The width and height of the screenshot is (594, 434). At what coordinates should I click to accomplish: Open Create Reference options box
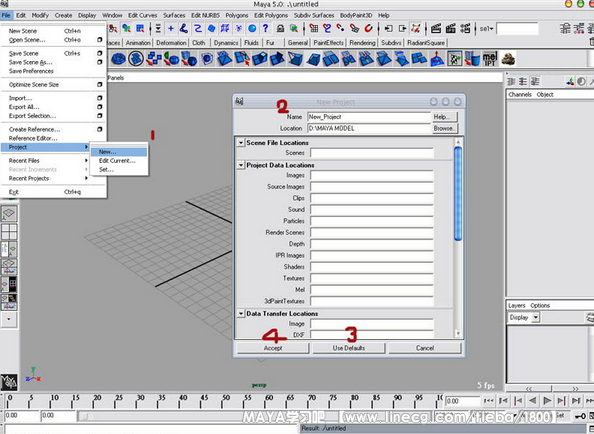click(100, 129)
